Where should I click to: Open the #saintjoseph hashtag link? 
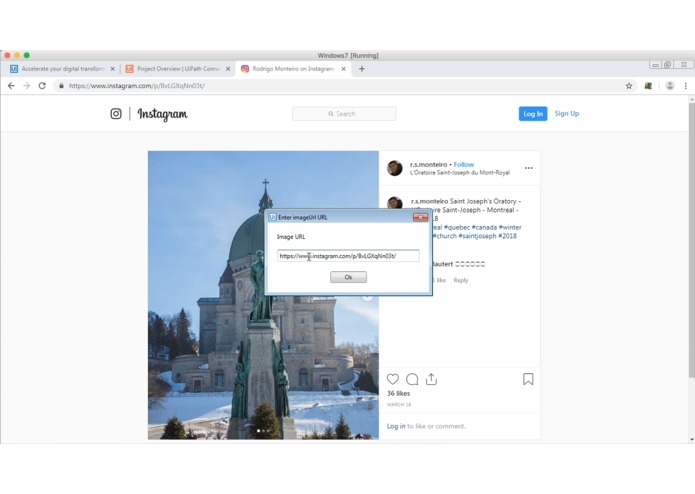coord(477,236)
